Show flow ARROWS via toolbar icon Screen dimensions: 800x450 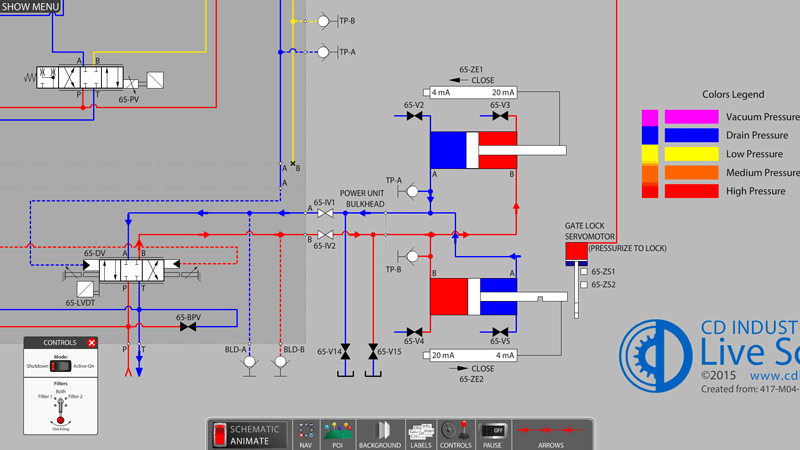[x=551, y=435]
